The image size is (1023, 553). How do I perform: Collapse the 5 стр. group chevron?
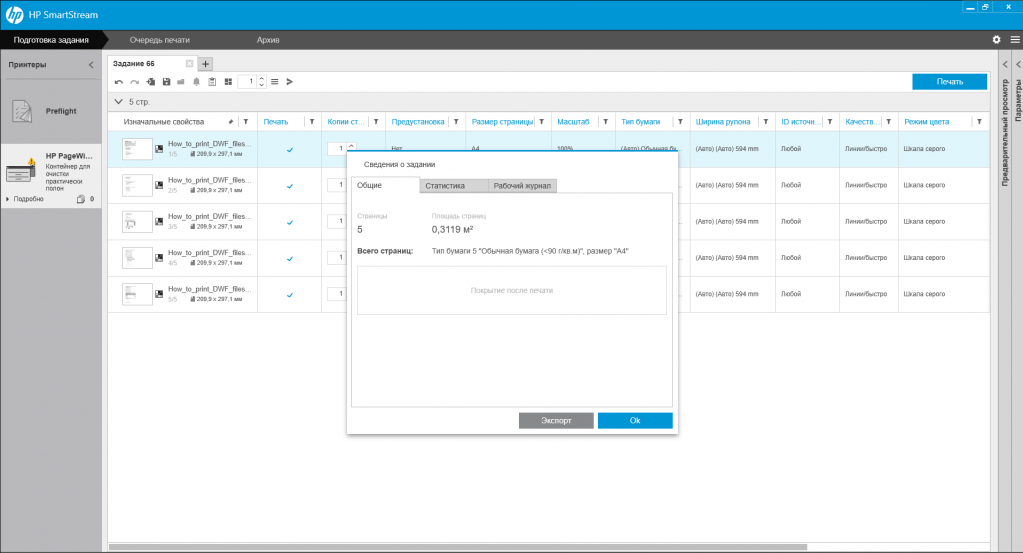click(118, 102)
